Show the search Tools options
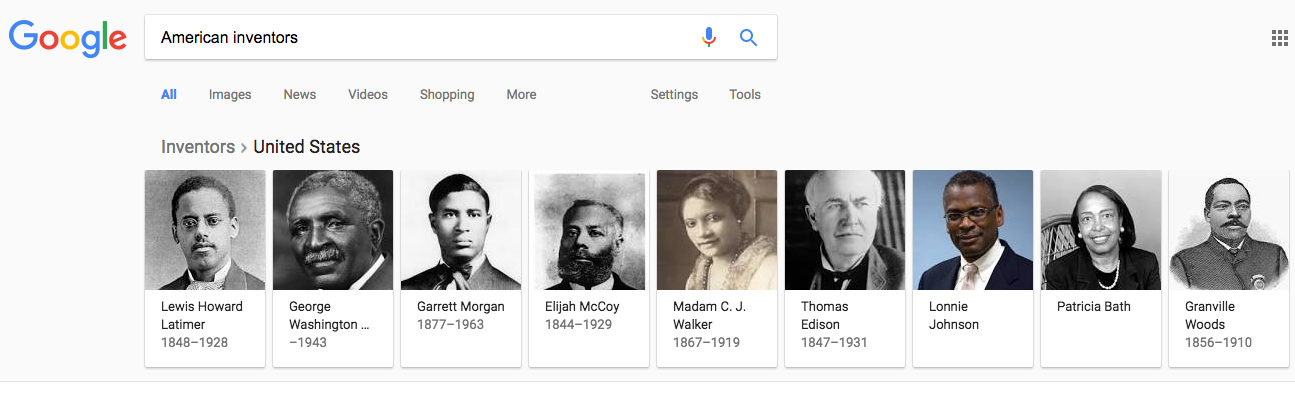The height and width of the screenshot is (403, 1295). click(x=745, y=95)
